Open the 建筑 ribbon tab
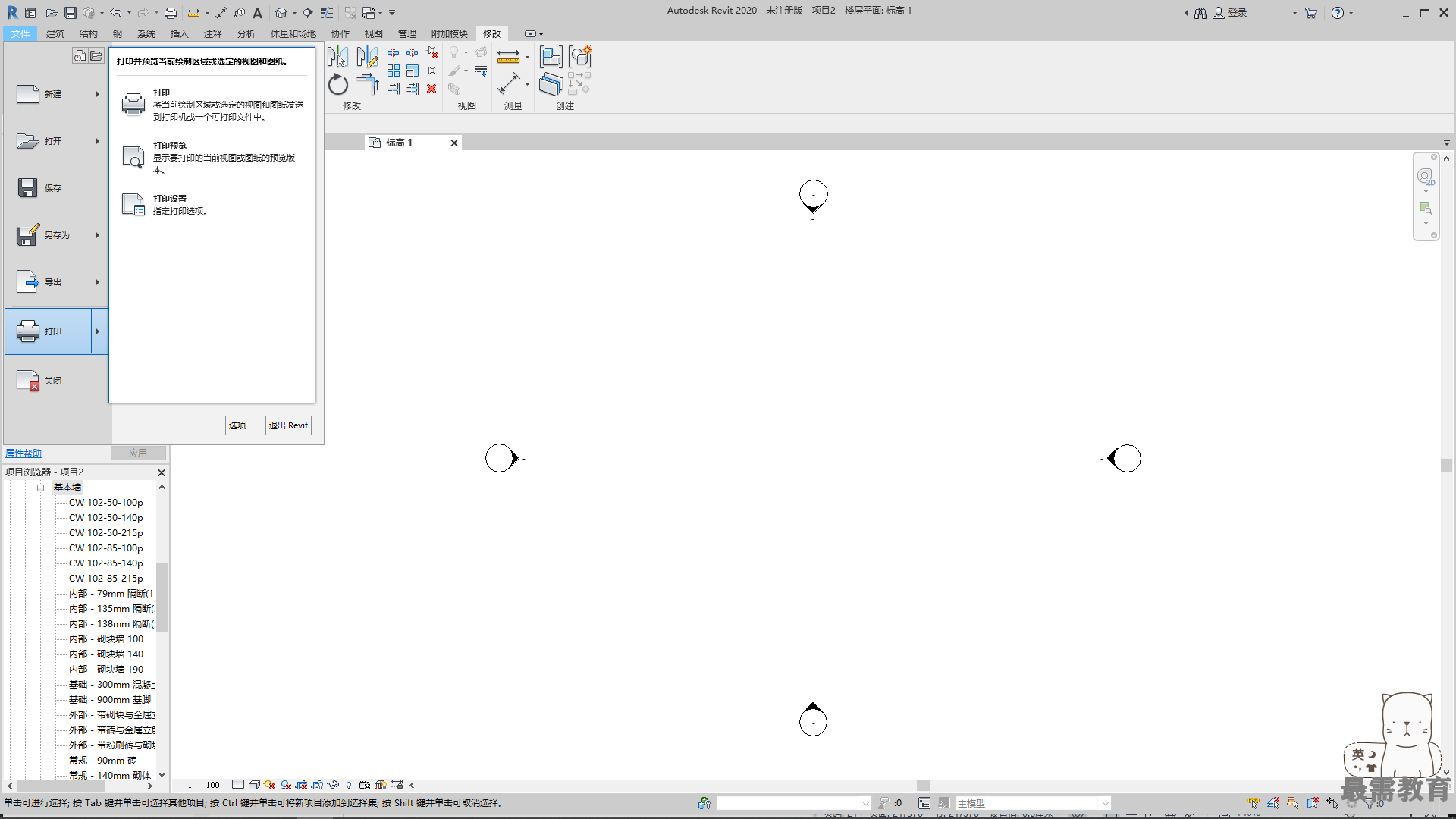The width and height of the screenshot is (1456, 819). point(55,33)
